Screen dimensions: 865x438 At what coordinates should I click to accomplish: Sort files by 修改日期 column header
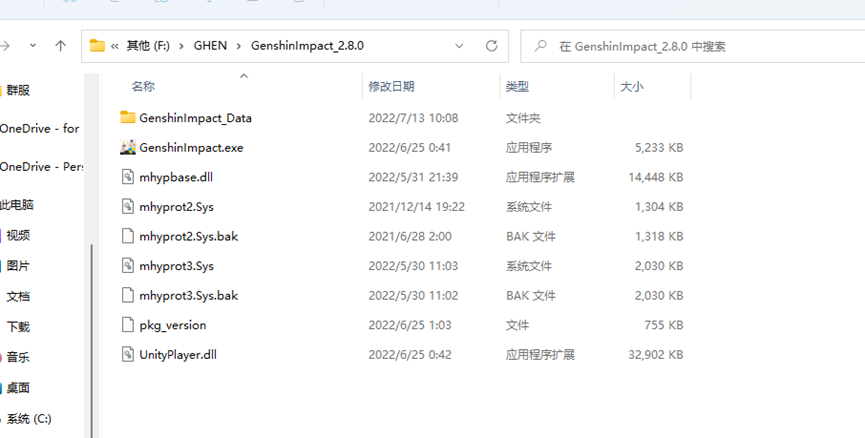point(391,86)
